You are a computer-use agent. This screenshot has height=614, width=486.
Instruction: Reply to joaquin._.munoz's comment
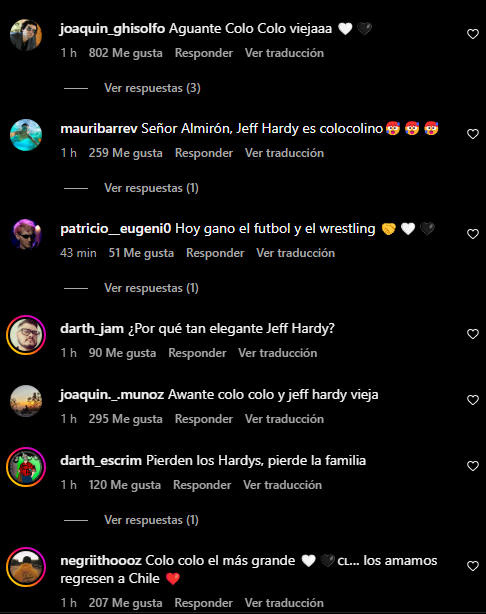point(204,419)
